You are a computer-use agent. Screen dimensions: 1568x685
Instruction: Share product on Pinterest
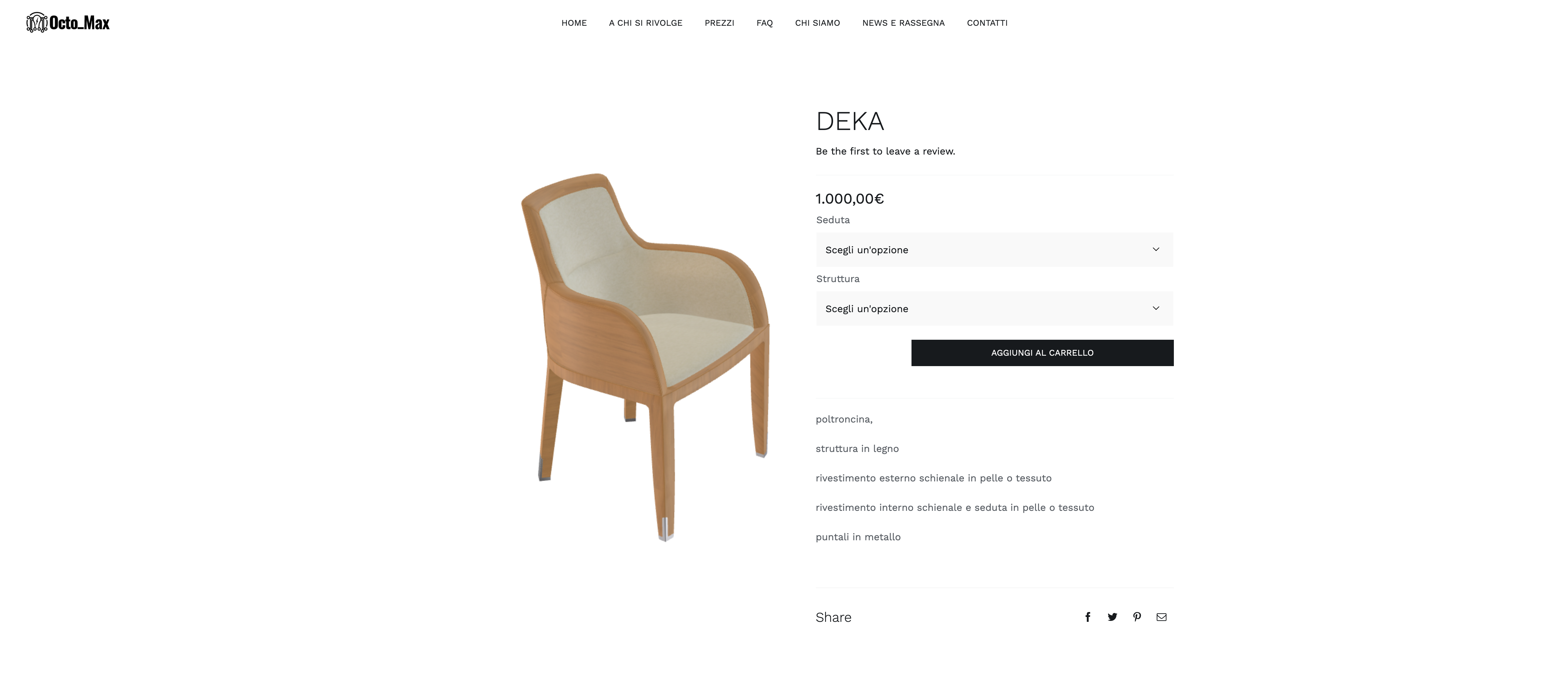1137,617
